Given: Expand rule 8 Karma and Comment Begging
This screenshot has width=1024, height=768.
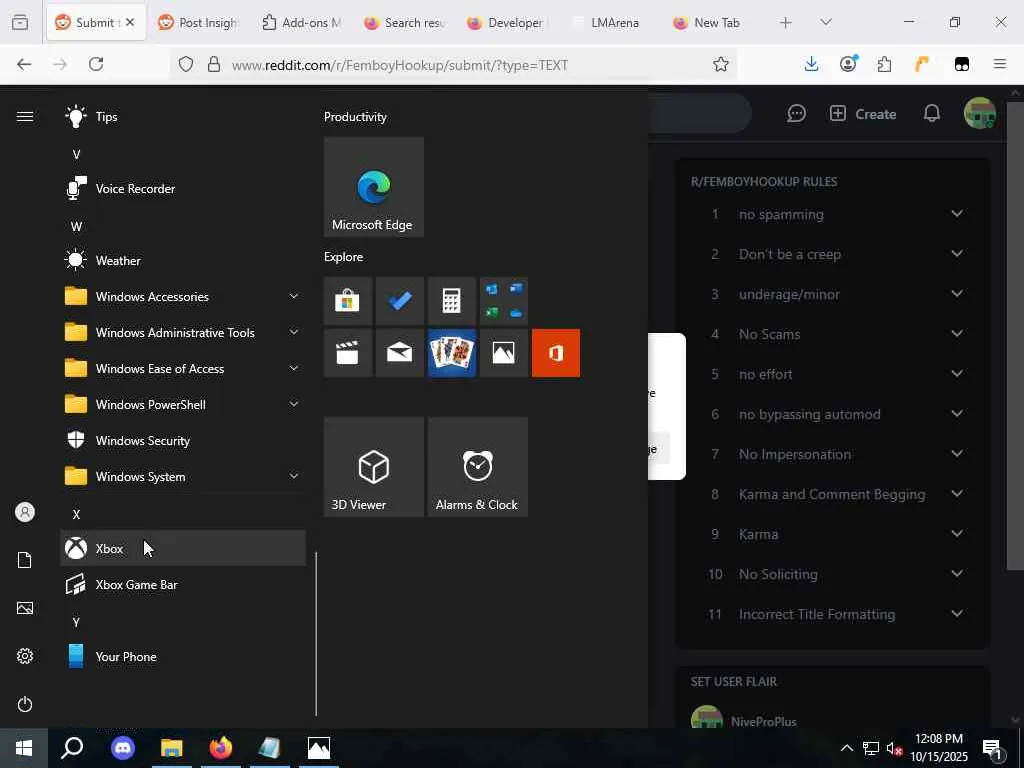Looking at the screenshot, I should pyautogui.click(x=957, y=494).
